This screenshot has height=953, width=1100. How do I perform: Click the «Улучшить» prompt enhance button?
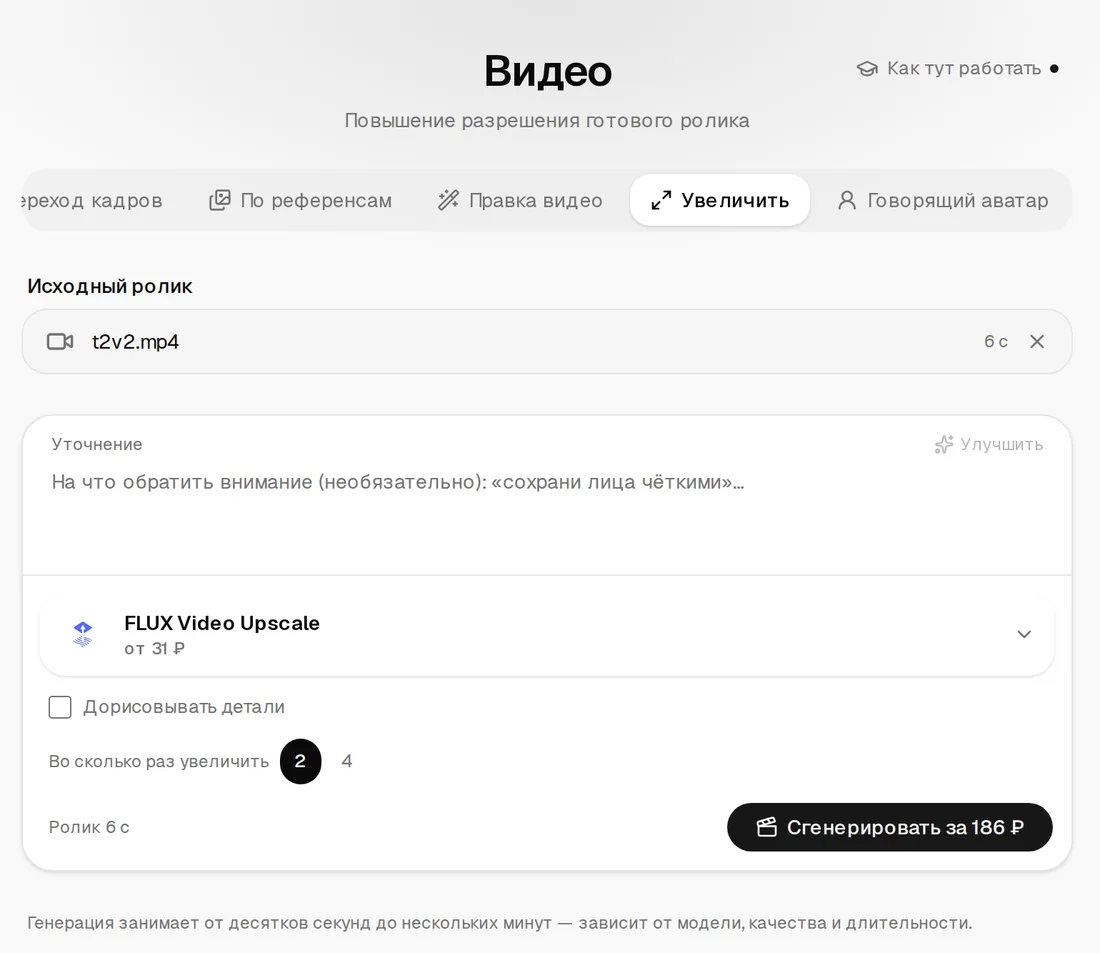tap(988, 444)
